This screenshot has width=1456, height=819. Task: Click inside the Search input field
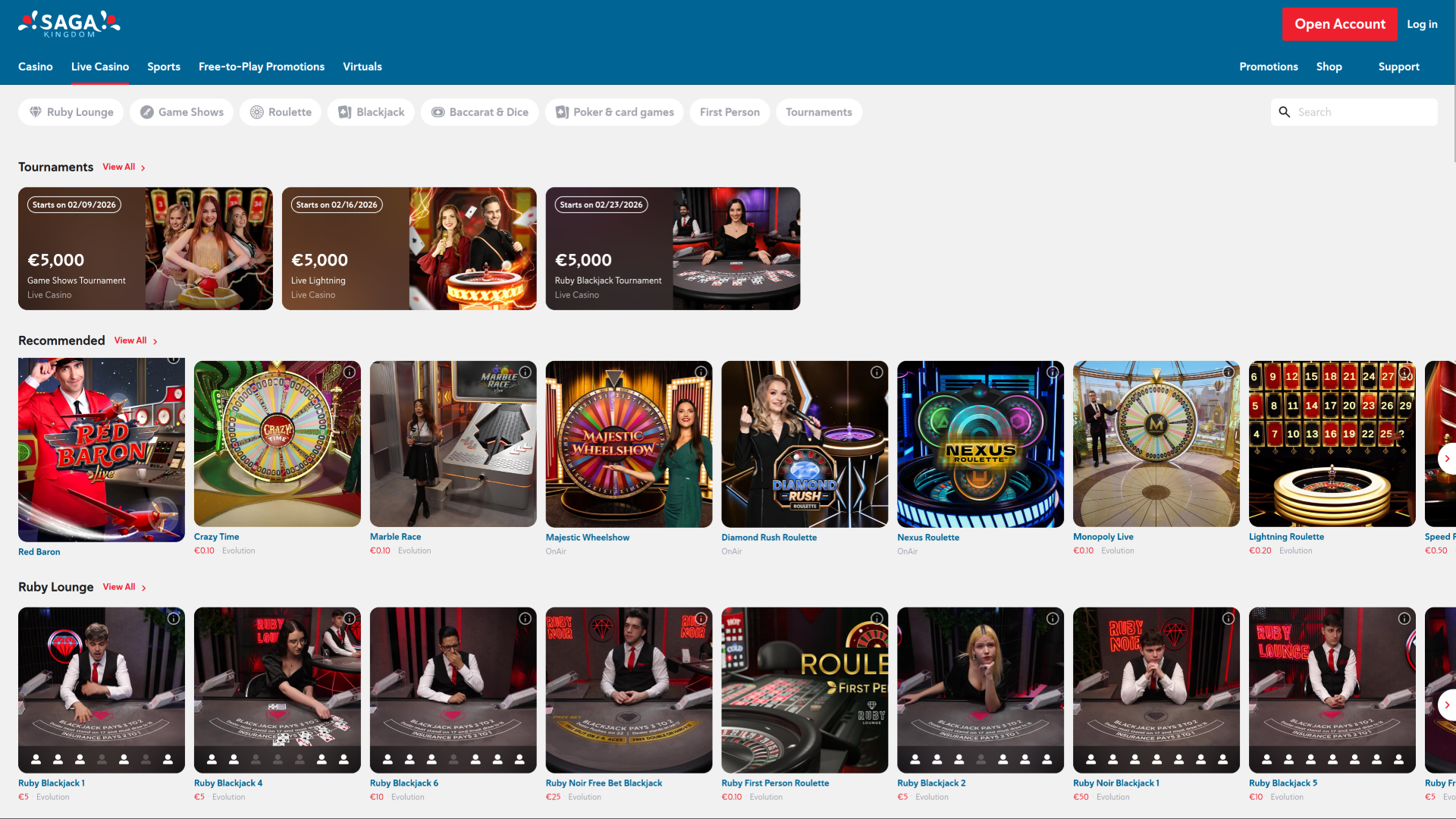[1365, 111]
